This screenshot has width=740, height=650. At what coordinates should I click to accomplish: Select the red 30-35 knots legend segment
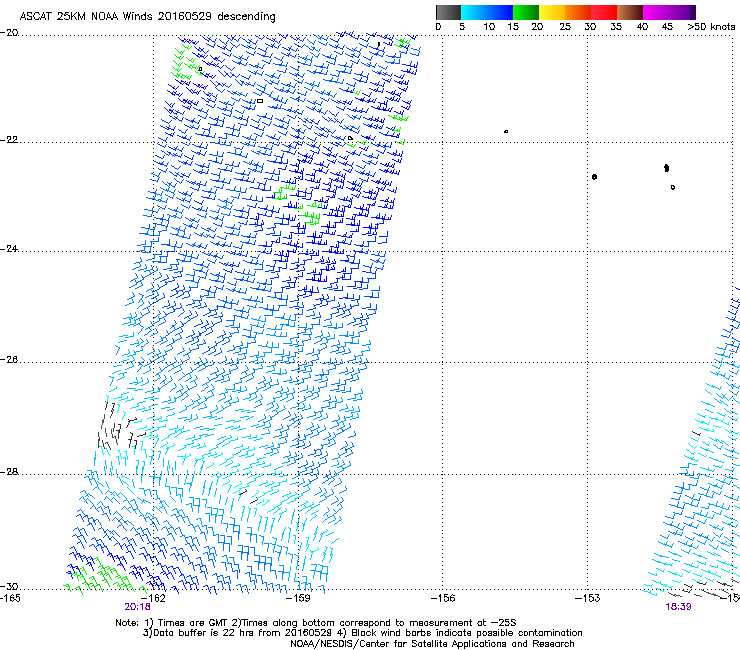click(x=604, y=12)
